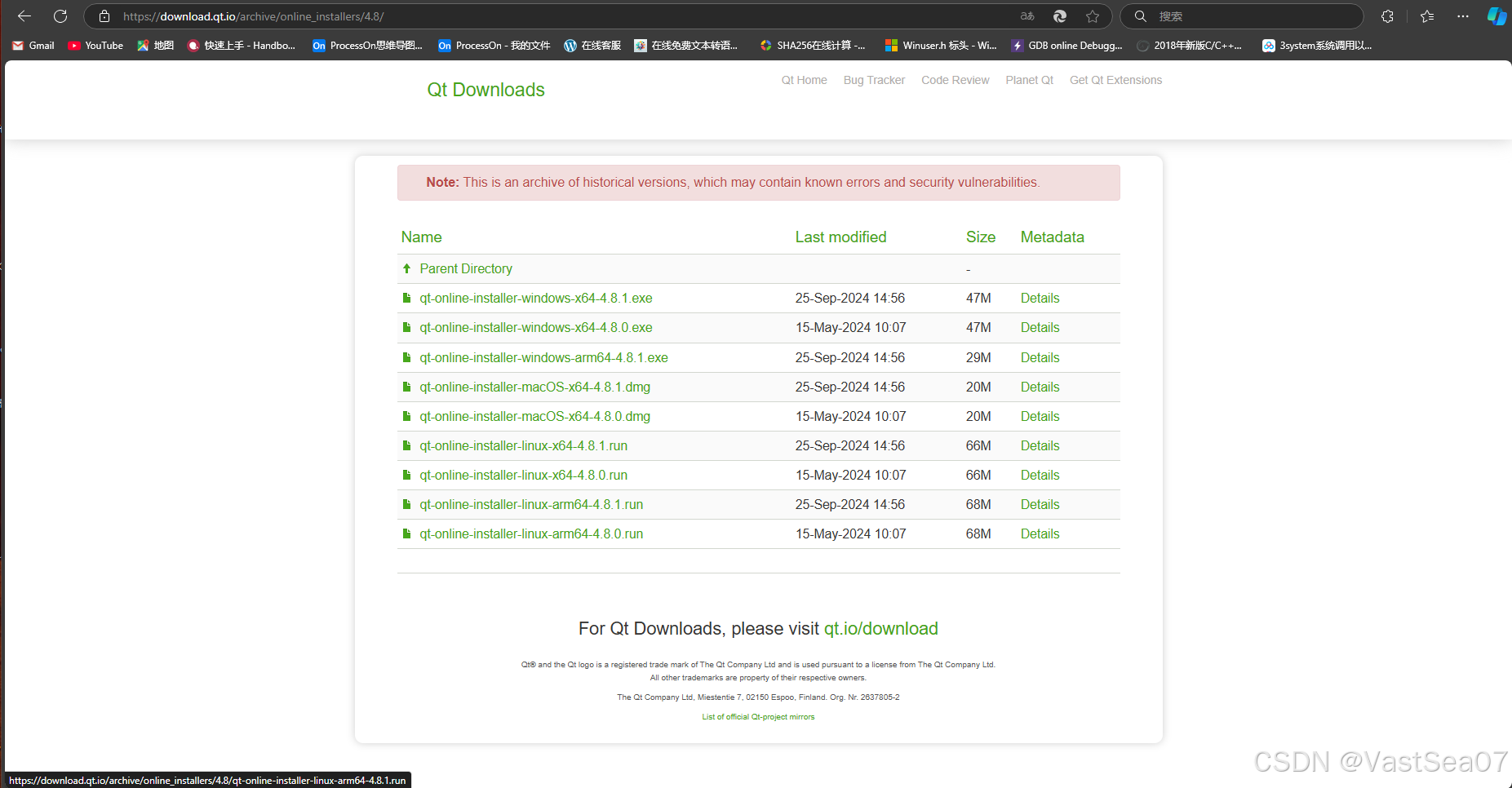Click the file icon beside linux-x64-4.8.1.run
Screen dimensions: 1512x788
click(x=406, y=445)
